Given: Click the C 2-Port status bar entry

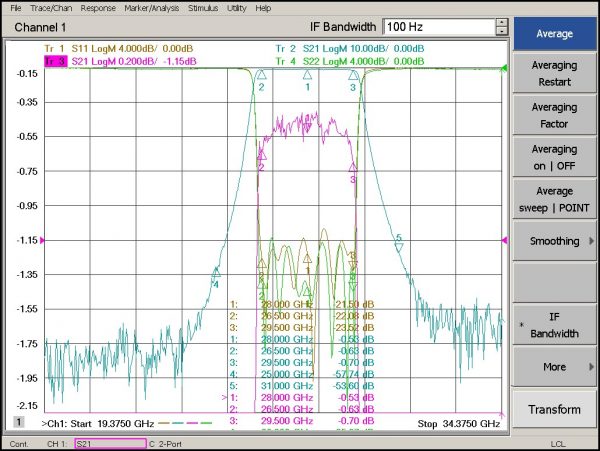Looking at the screenshot, I should tap(165, 444).
